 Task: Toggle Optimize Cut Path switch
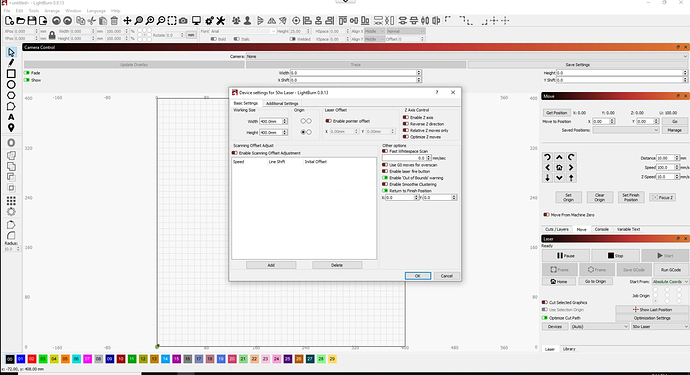545,318
